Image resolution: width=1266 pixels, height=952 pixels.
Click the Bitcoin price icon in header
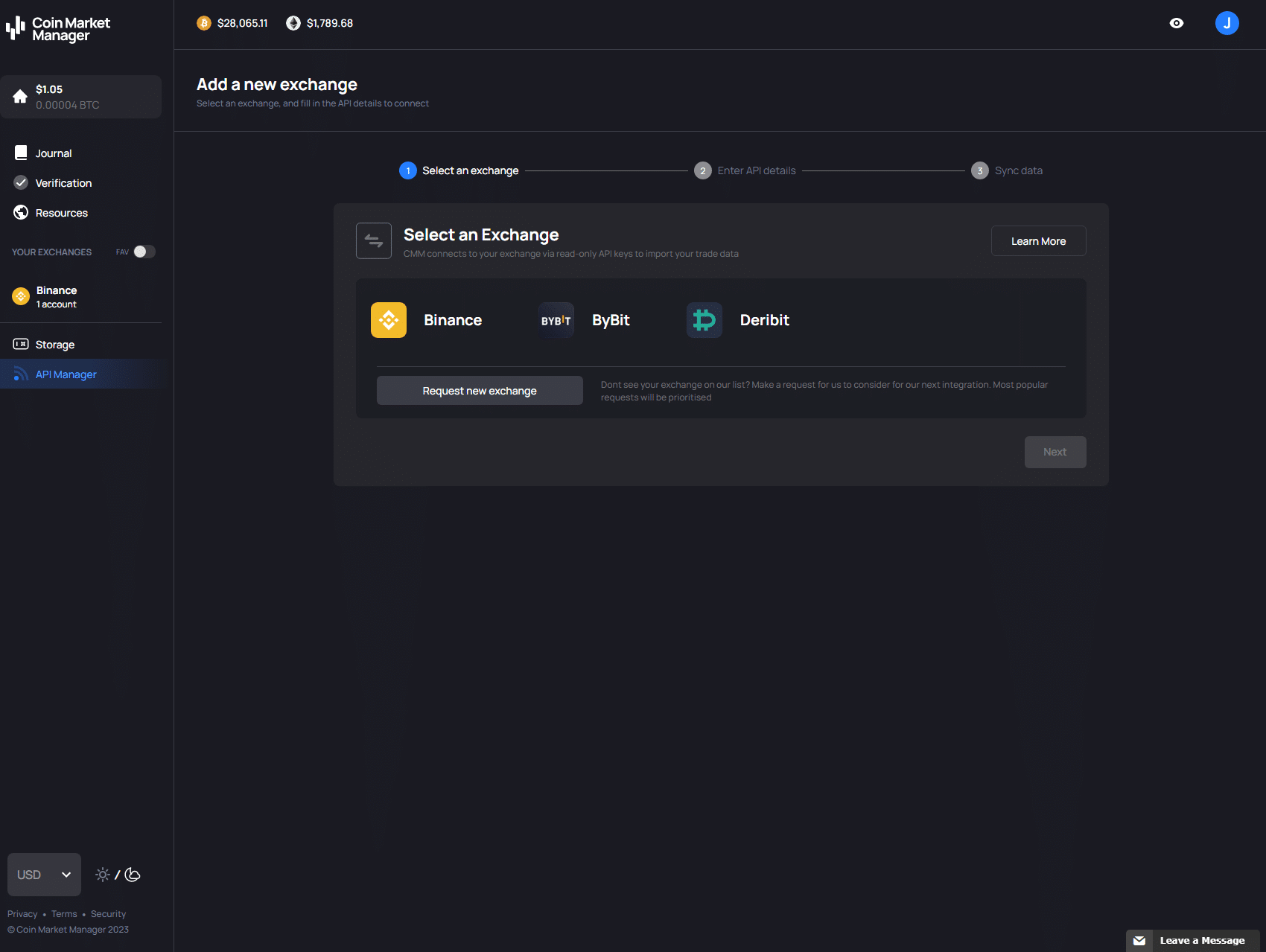pos(204,23)
